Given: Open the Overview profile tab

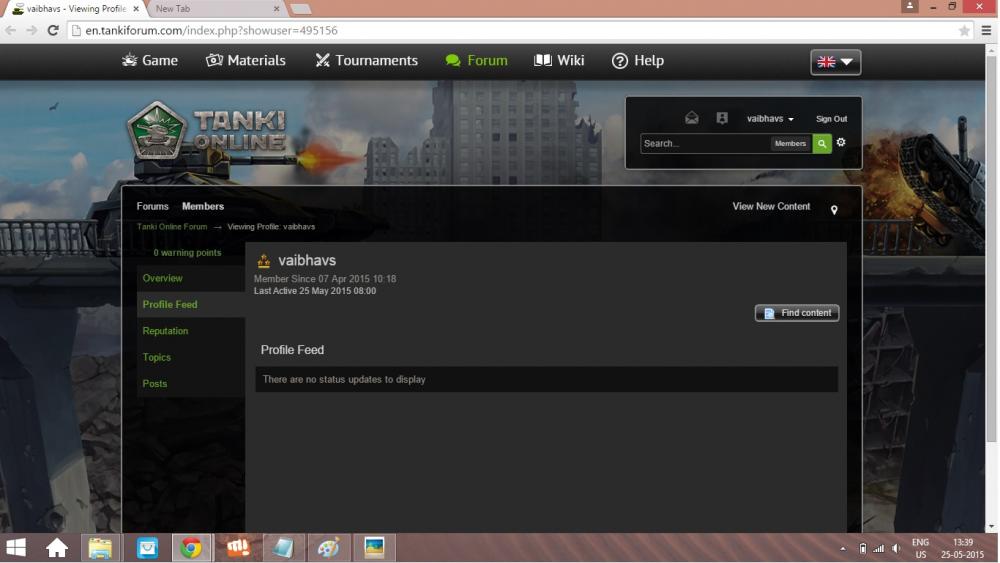Looking at the screenshot, I should click(162, 278).
